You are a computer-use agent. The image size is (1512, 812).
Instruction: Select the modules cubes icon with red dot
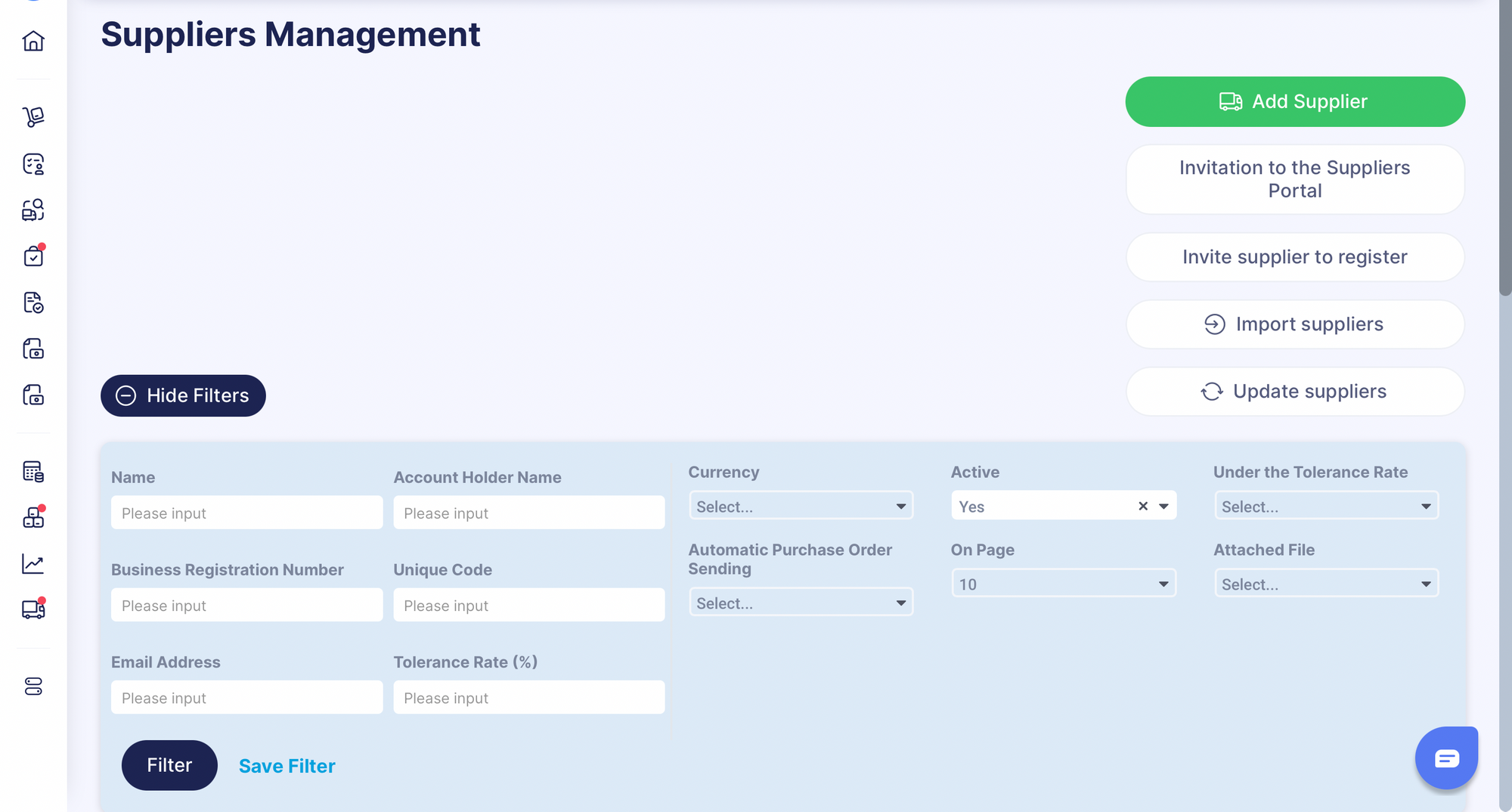pos(33,517)
